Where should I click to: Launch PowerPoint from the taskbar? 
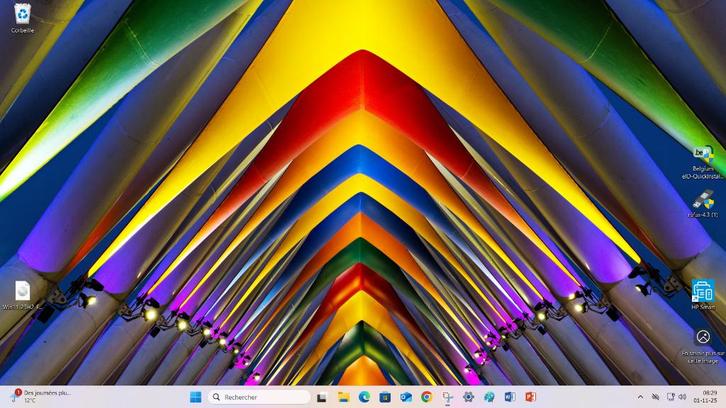pos(531,397)
